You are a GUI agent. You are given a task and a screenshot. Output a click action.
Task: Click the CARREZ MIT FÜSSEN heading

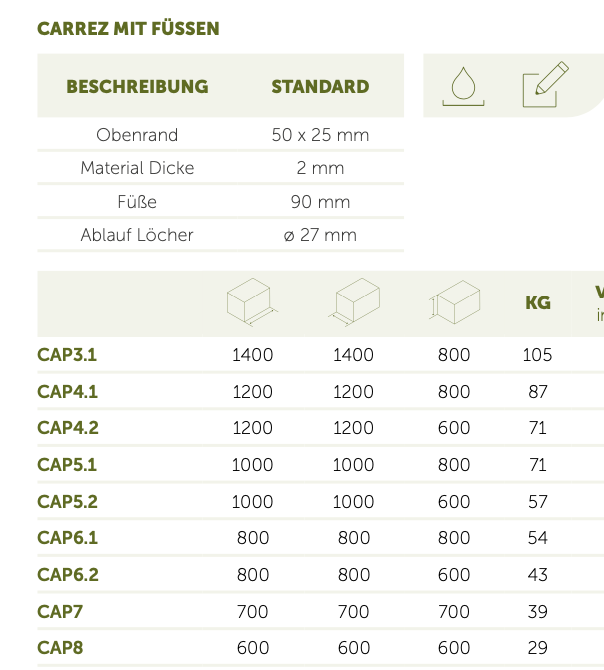[x=128, y=28]
